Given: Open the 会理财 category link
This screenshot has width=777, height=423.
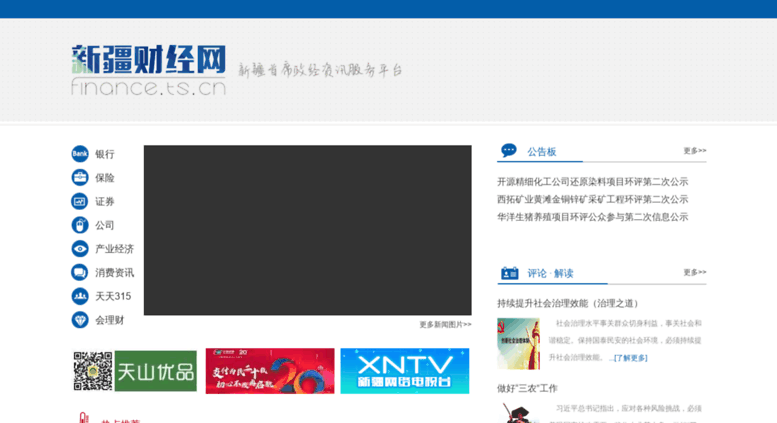Looking at the screenshot, I should coord(110,320).
